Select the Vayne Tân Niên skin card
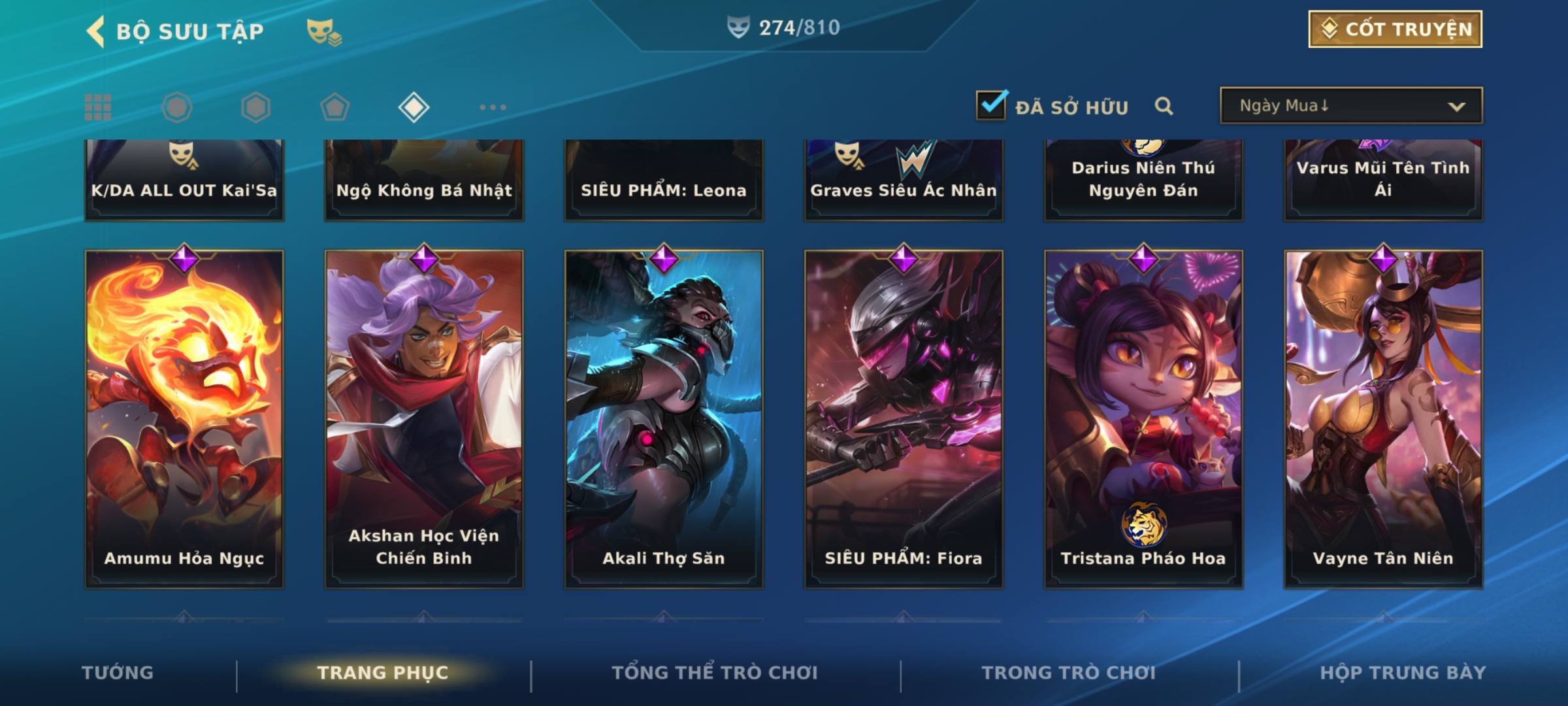The width and height of the screenshot is (1568, 706). pos(1383,418)
